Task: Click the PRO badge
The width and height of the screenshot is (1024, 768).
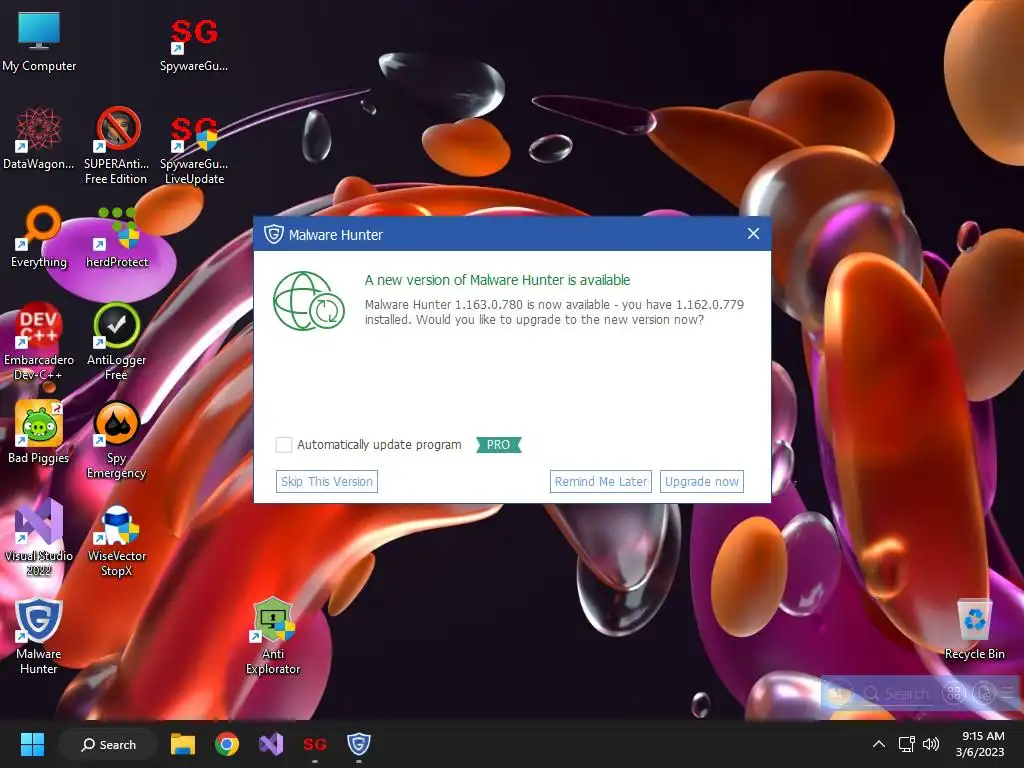Action: [x=498, y=445]
